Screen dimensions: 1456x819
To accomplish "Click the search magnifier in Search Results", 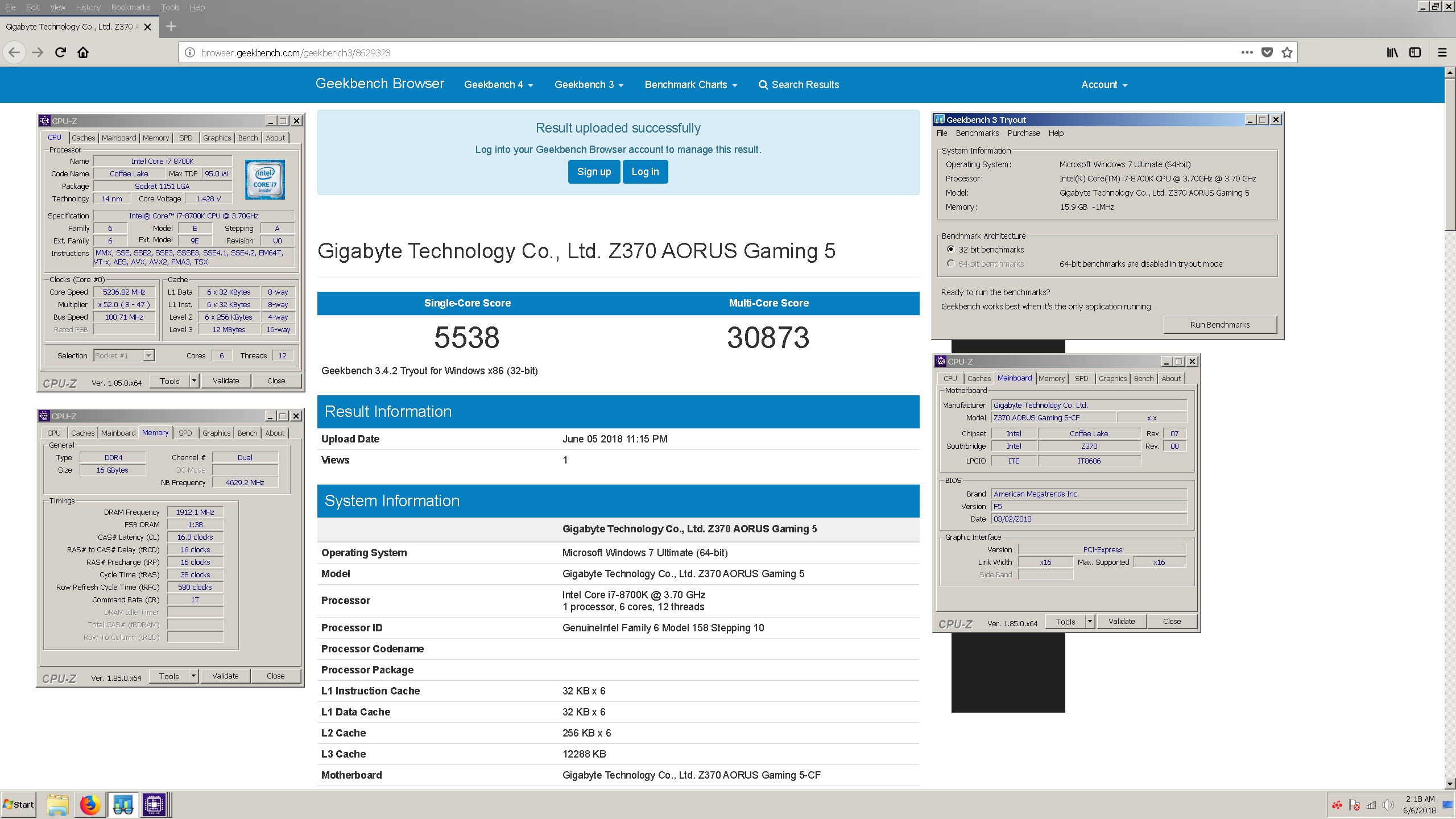I will (763, 85).
